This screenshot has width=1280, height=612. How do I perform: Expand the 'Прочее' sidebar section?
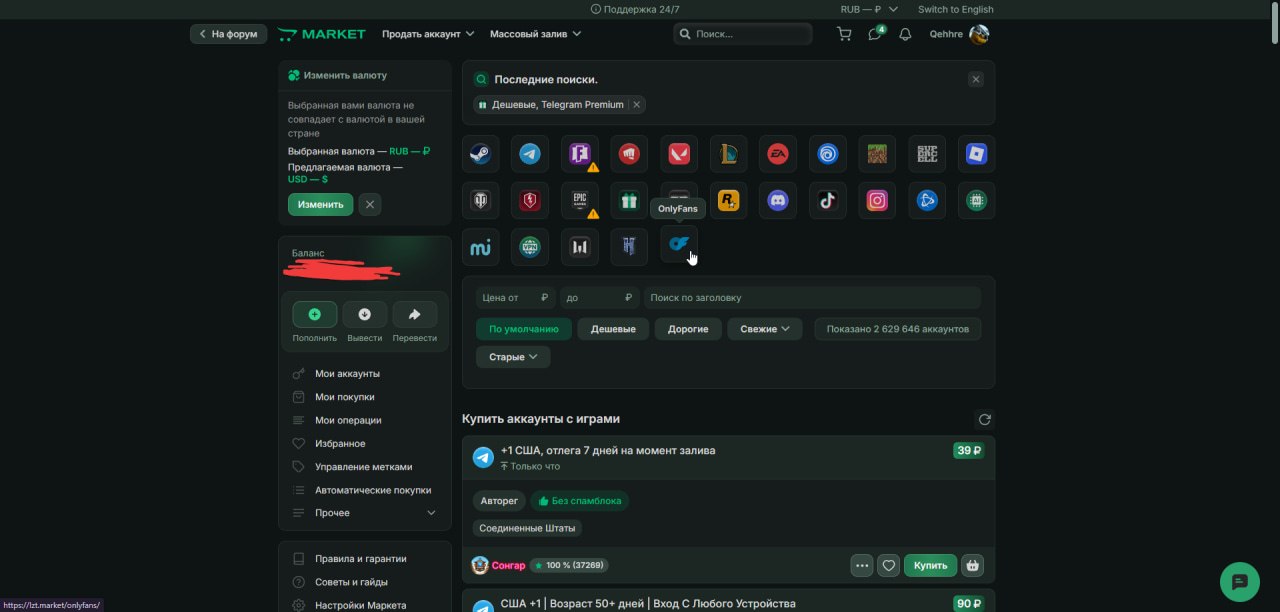pyautogui.click(x=364, y=513)
